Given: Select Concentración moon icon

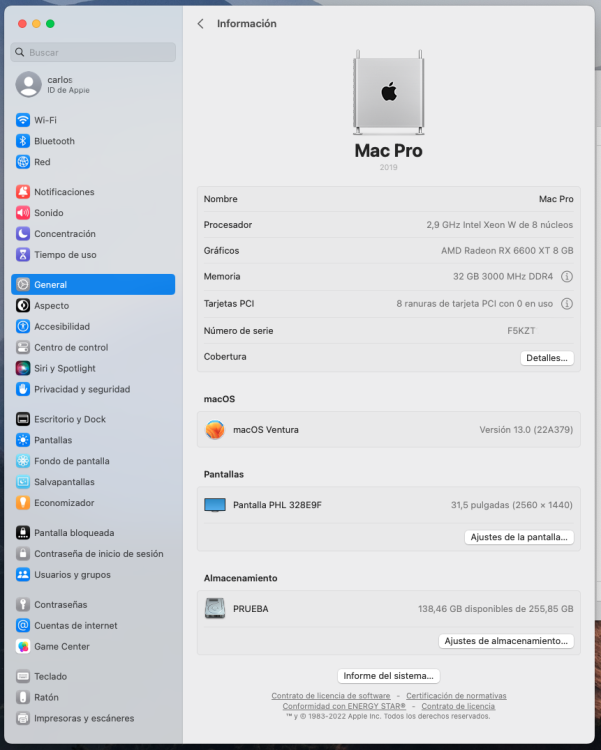Looking at the screenshot, I should (x=22, y=233).
